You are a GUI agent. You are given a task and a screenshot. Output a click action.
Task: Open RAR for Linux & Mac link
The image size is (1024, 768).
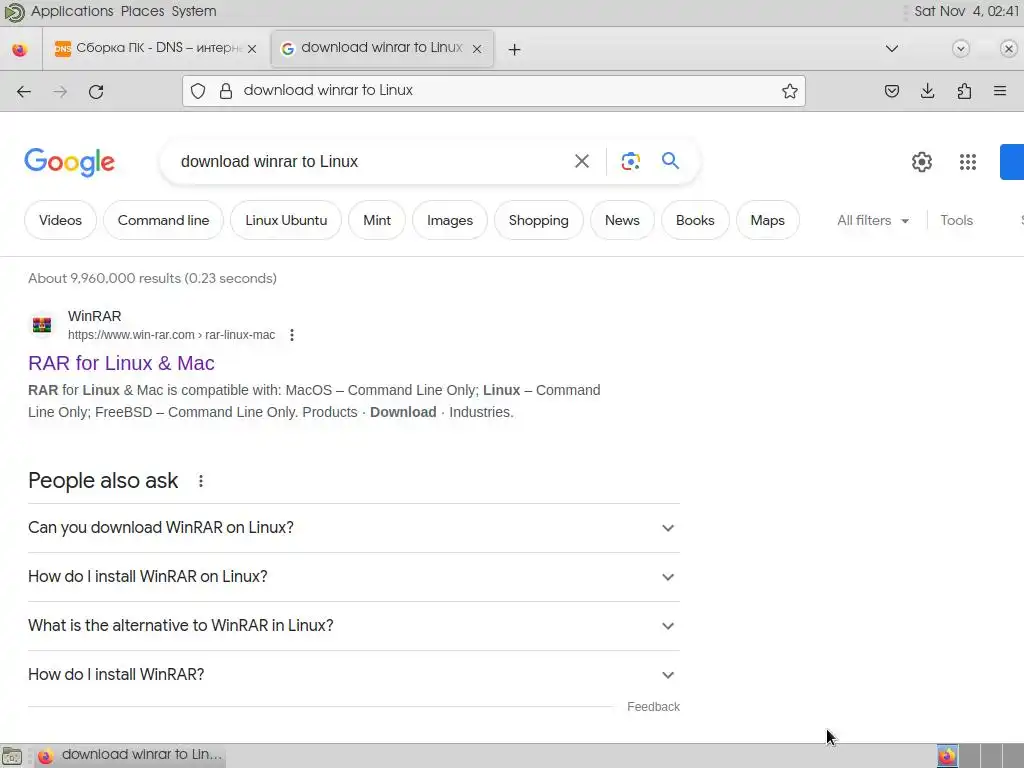point(121,363)
